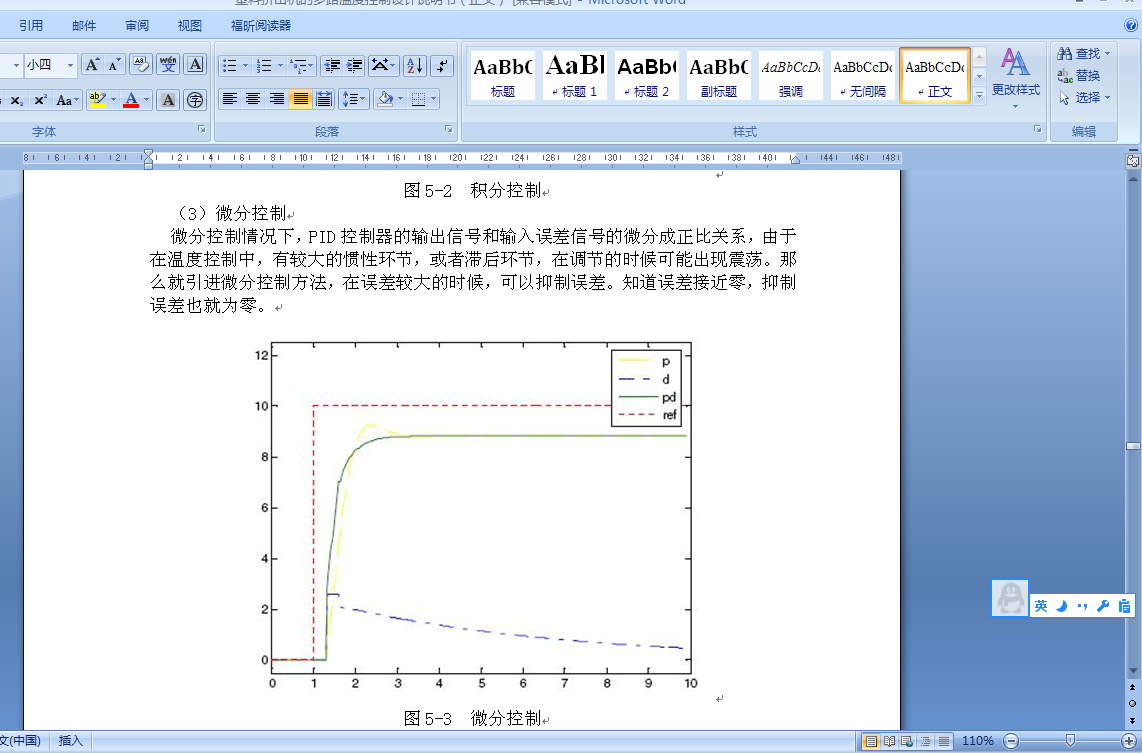
Task: Apply the 强调 style
Action: point(790,76)
